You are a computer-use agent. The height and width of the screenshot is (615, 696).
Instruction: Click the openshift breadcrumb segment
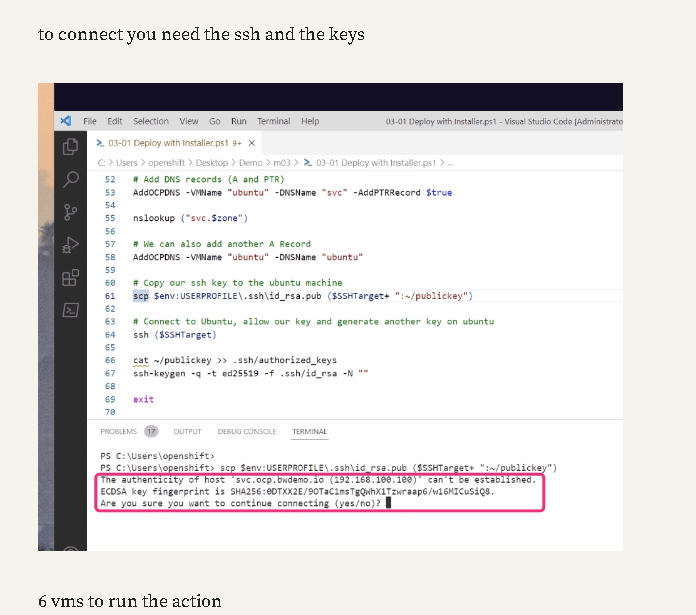pos(166,163)
